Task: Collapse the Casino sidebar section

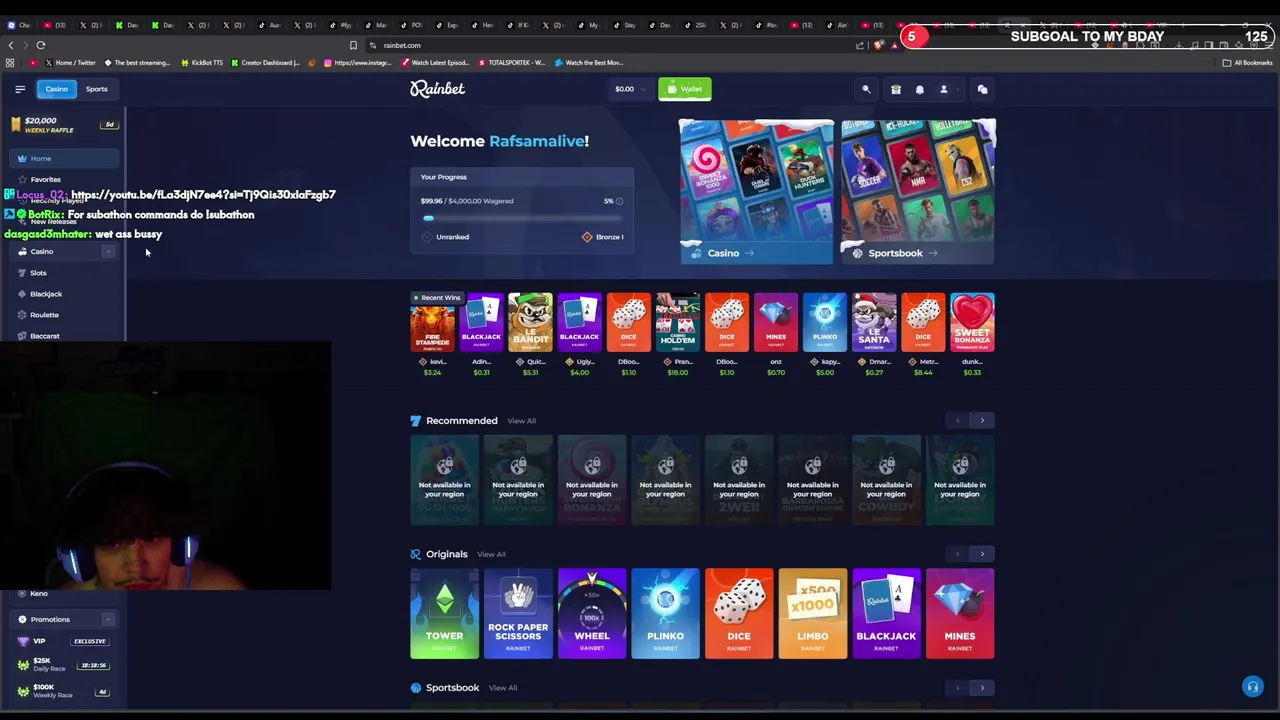Action: [108, 252]
